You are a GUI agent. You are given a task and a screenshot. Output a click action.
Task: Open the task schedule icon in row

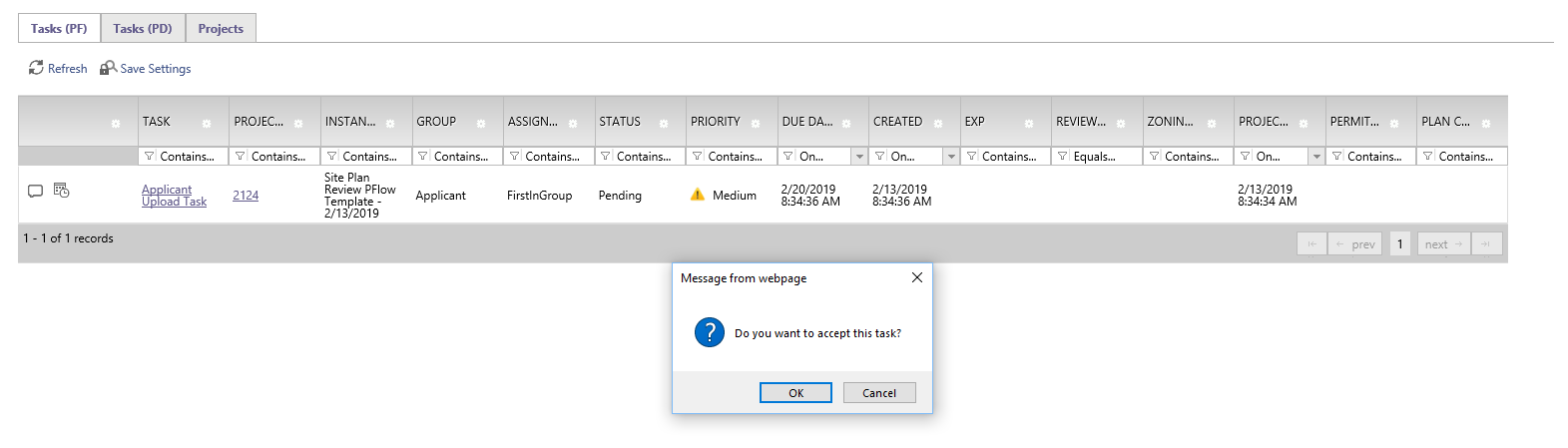[61, 190]
